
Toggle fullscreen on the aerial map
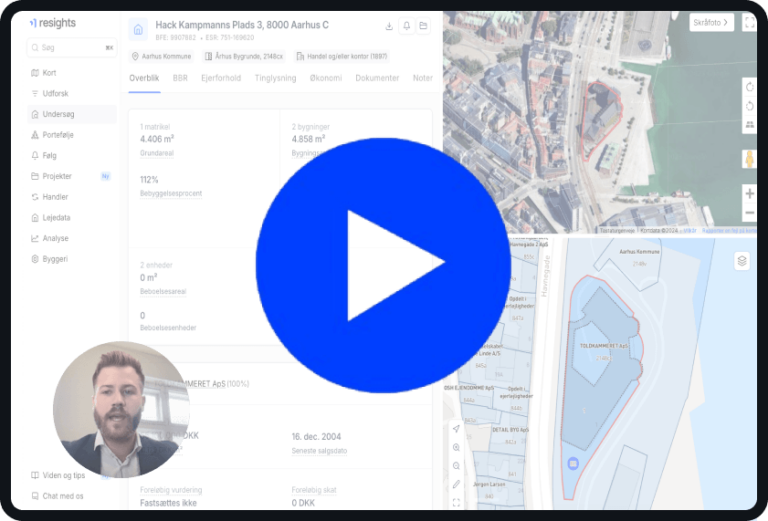[x=749, y=22]
